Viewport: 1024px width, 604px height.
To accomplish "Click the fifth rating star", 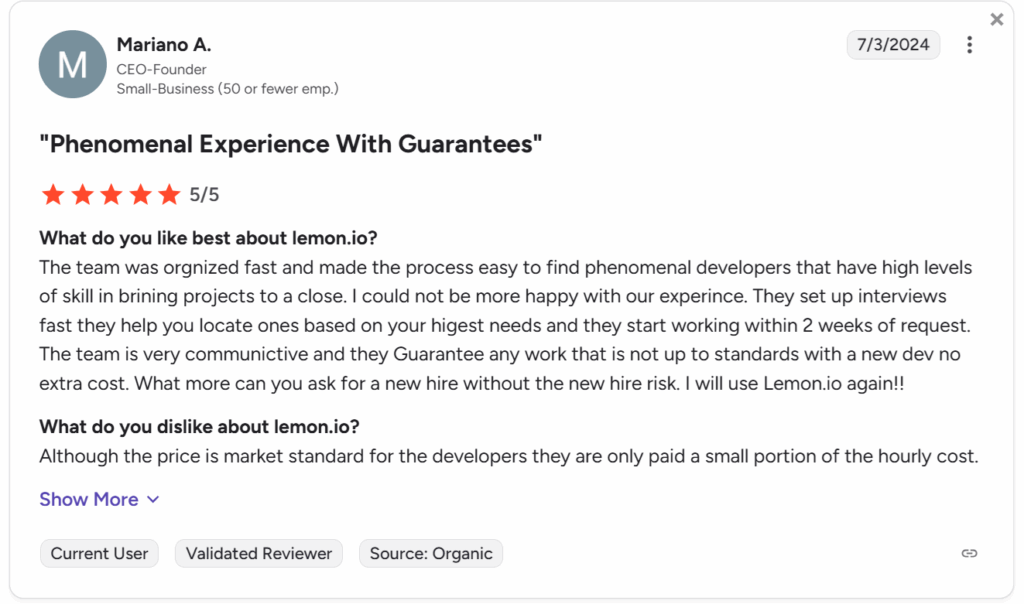I will pyautogui.click(x=169, y=194).
